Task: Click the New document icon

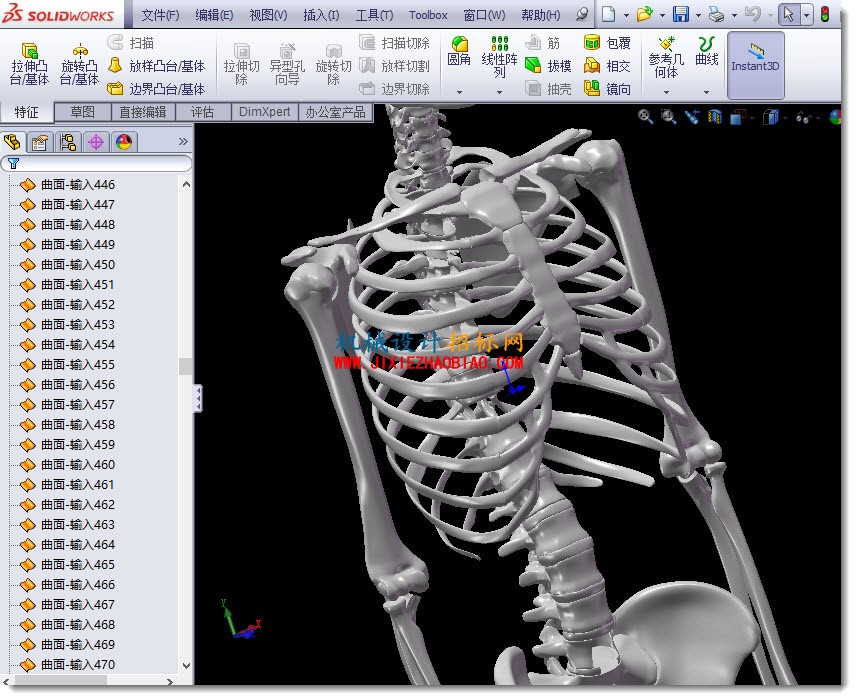Action: pyautogui.click(x=609, y=14)
